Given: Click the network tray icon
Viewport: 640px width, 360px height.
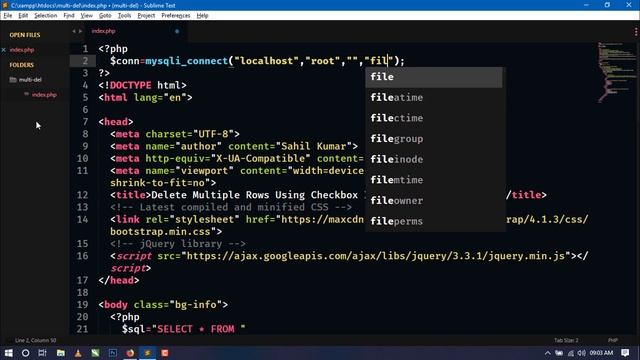Looking at the screenshot, I should [x=571, y=353].
